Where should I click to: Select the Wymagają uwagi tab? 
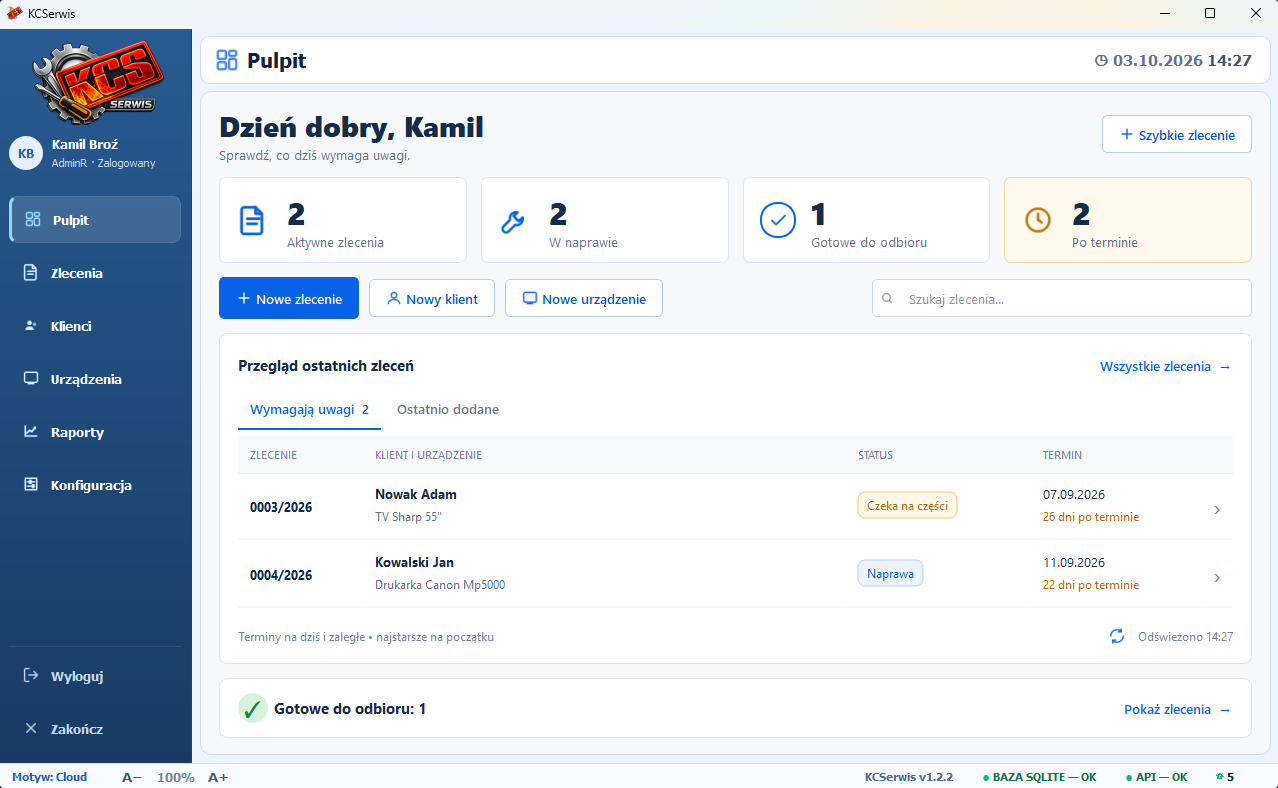[x=310, y=409]
